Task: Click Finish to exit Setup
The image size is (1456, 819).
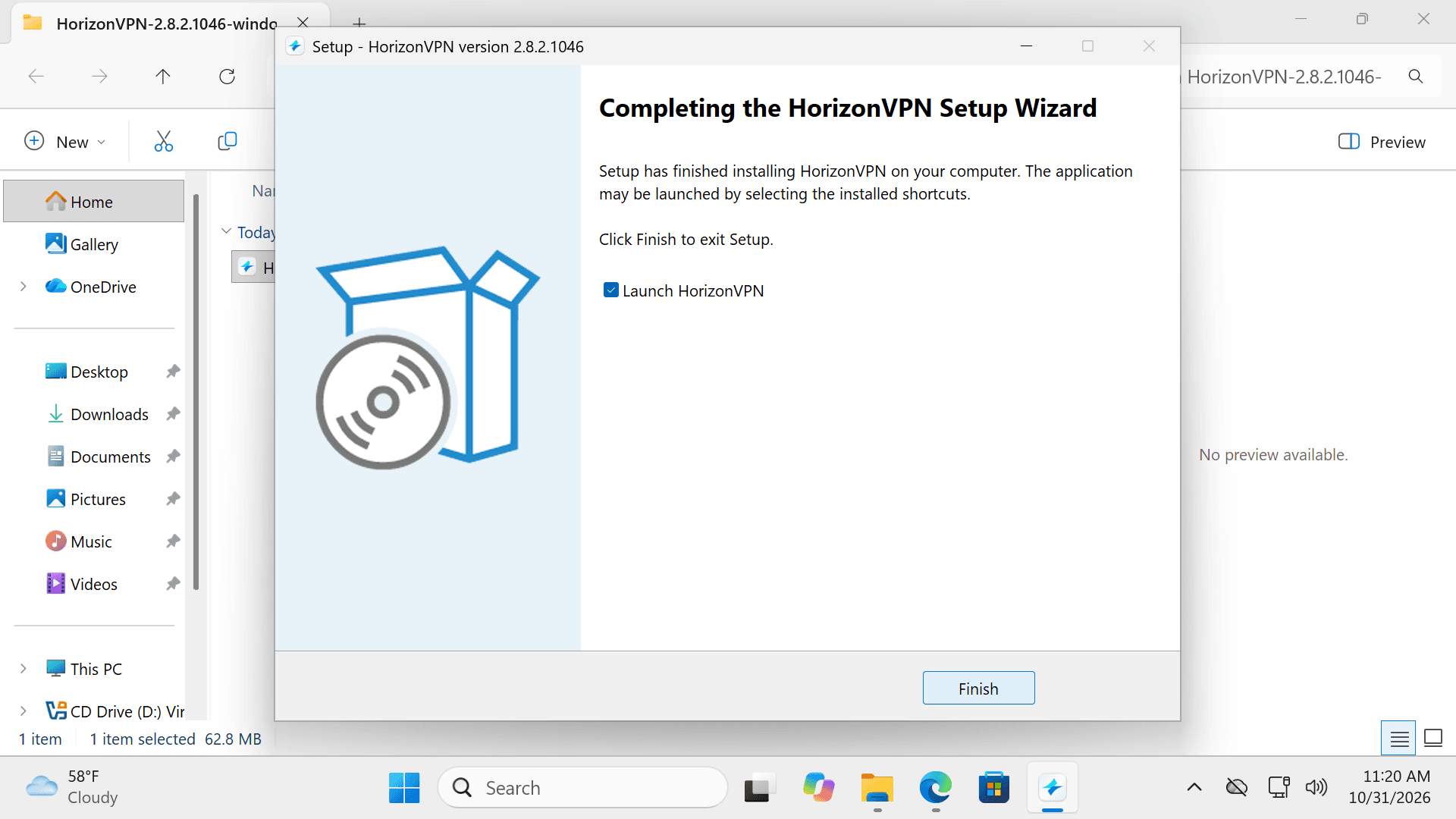Action: pyautogui.click(x=978, y=688)
